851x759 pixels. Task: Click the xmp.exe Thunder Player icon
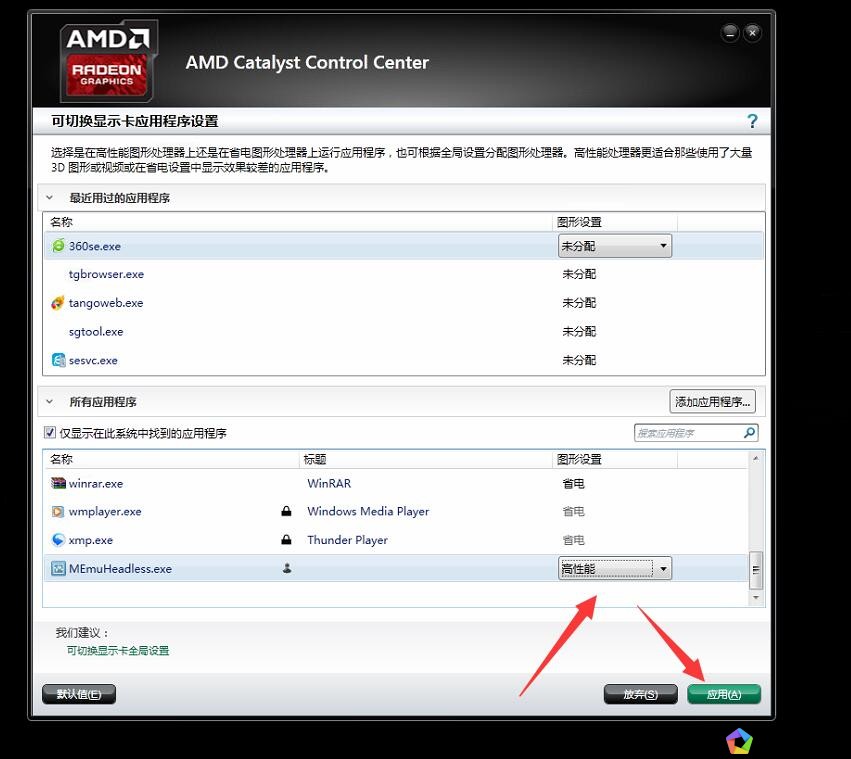tap(58, 540)
